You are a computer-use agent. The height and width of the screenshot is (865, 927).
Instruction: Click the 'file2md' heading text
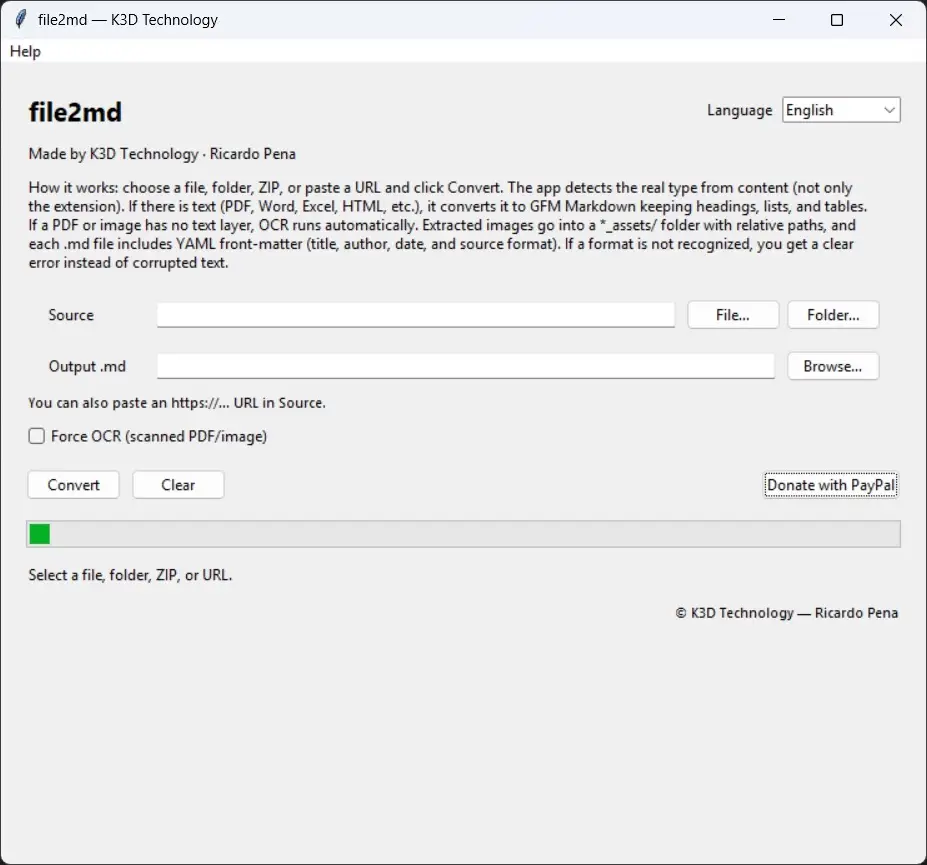[x=75, y=112]
